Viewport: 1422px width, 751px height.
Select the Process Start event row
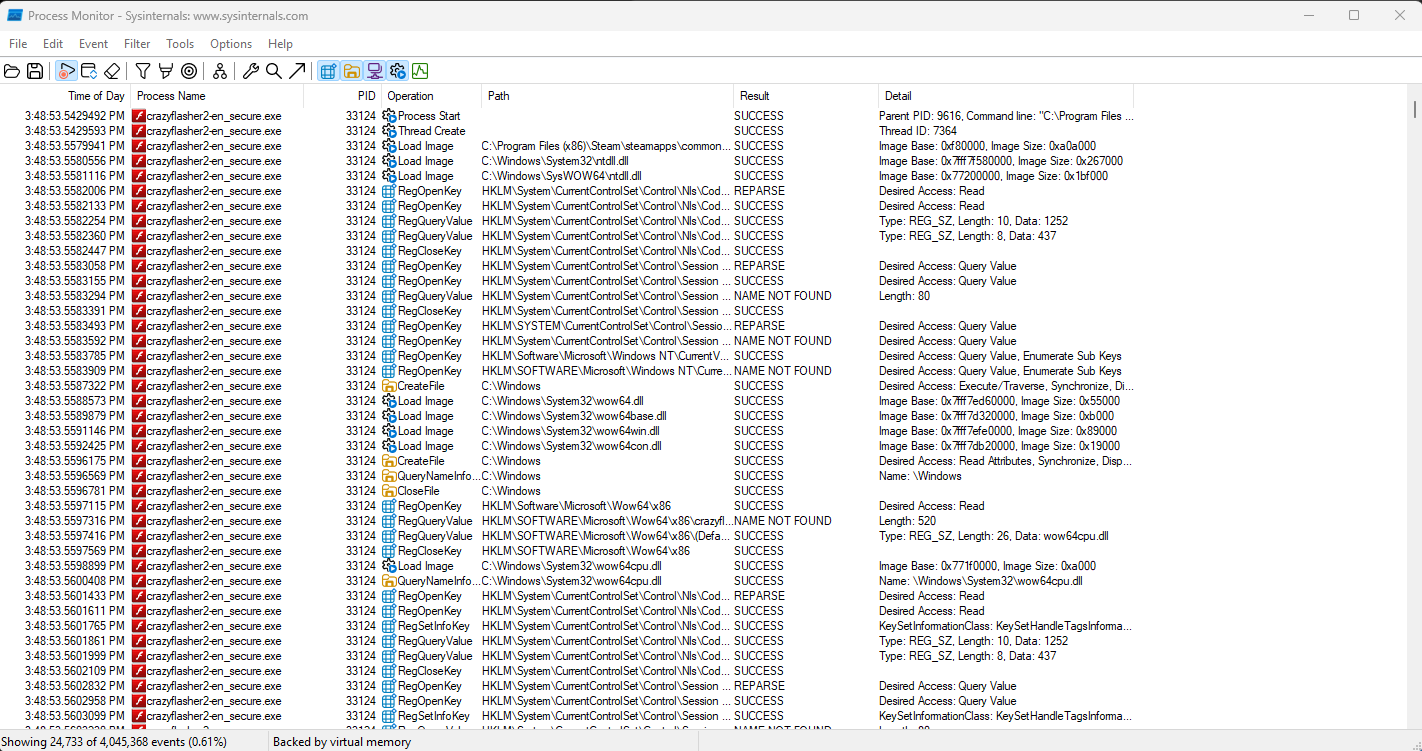click(x=428, y=116)
